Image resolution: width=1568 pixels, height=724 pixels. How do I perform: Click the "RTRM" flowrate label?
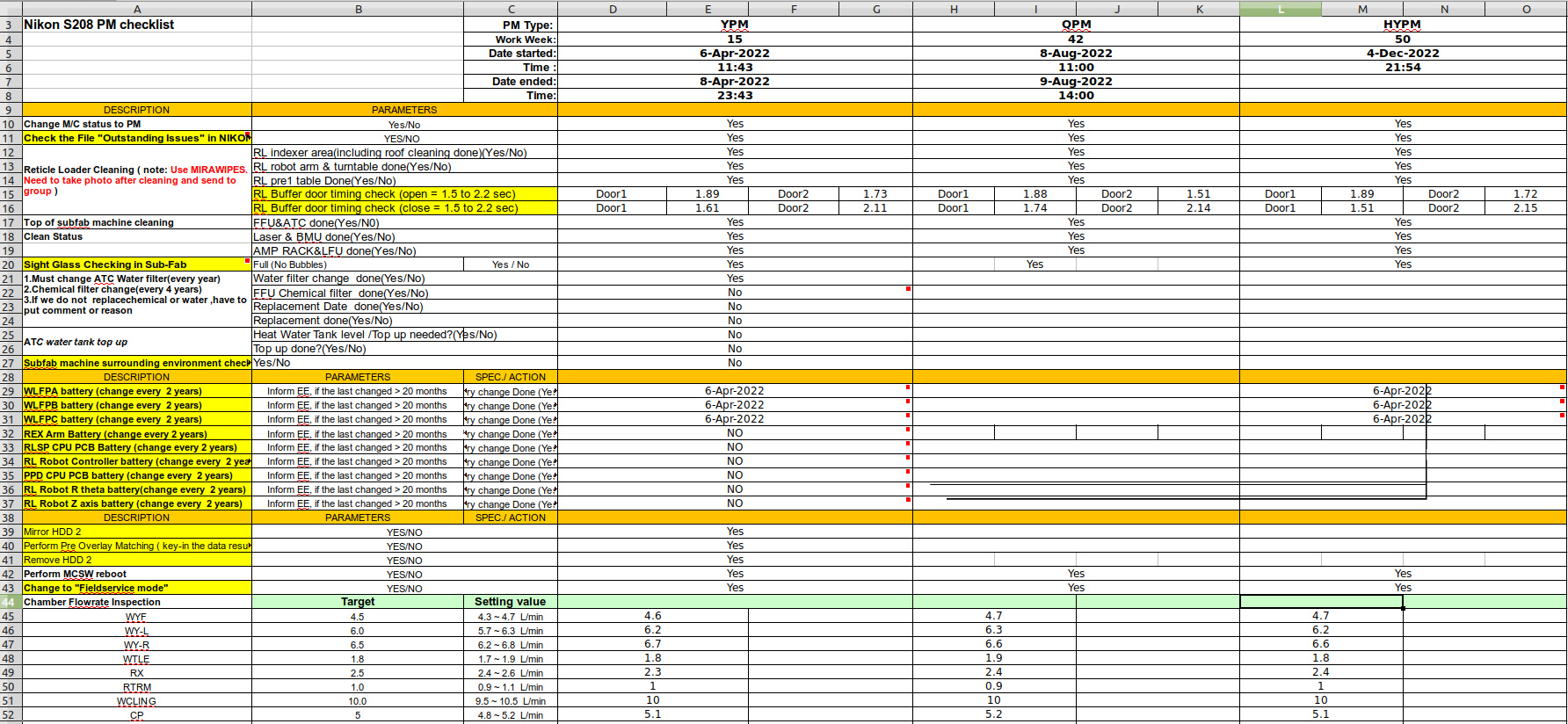pos(137,687)
